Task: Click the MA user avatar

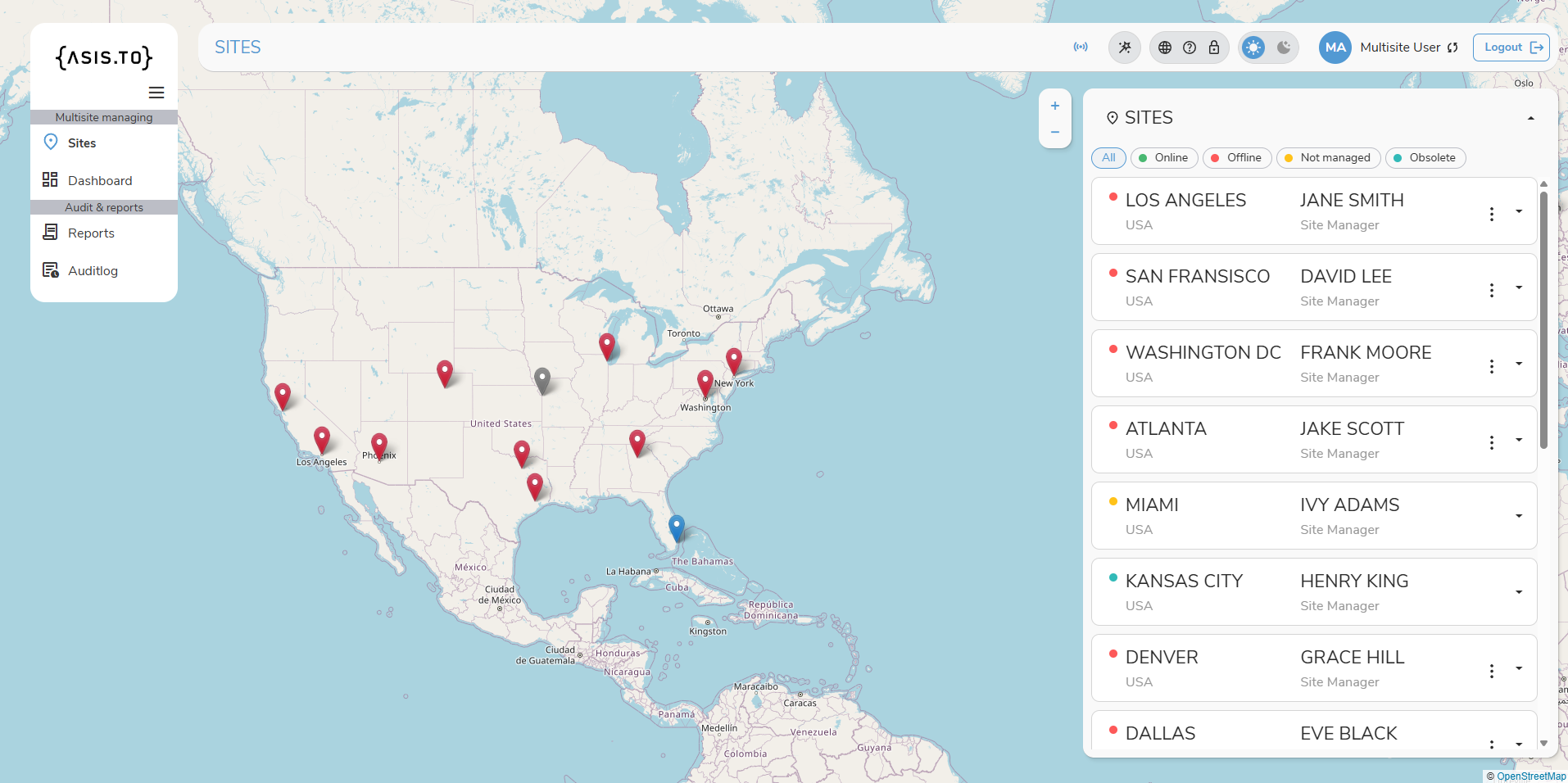Action: [1335, 48]
